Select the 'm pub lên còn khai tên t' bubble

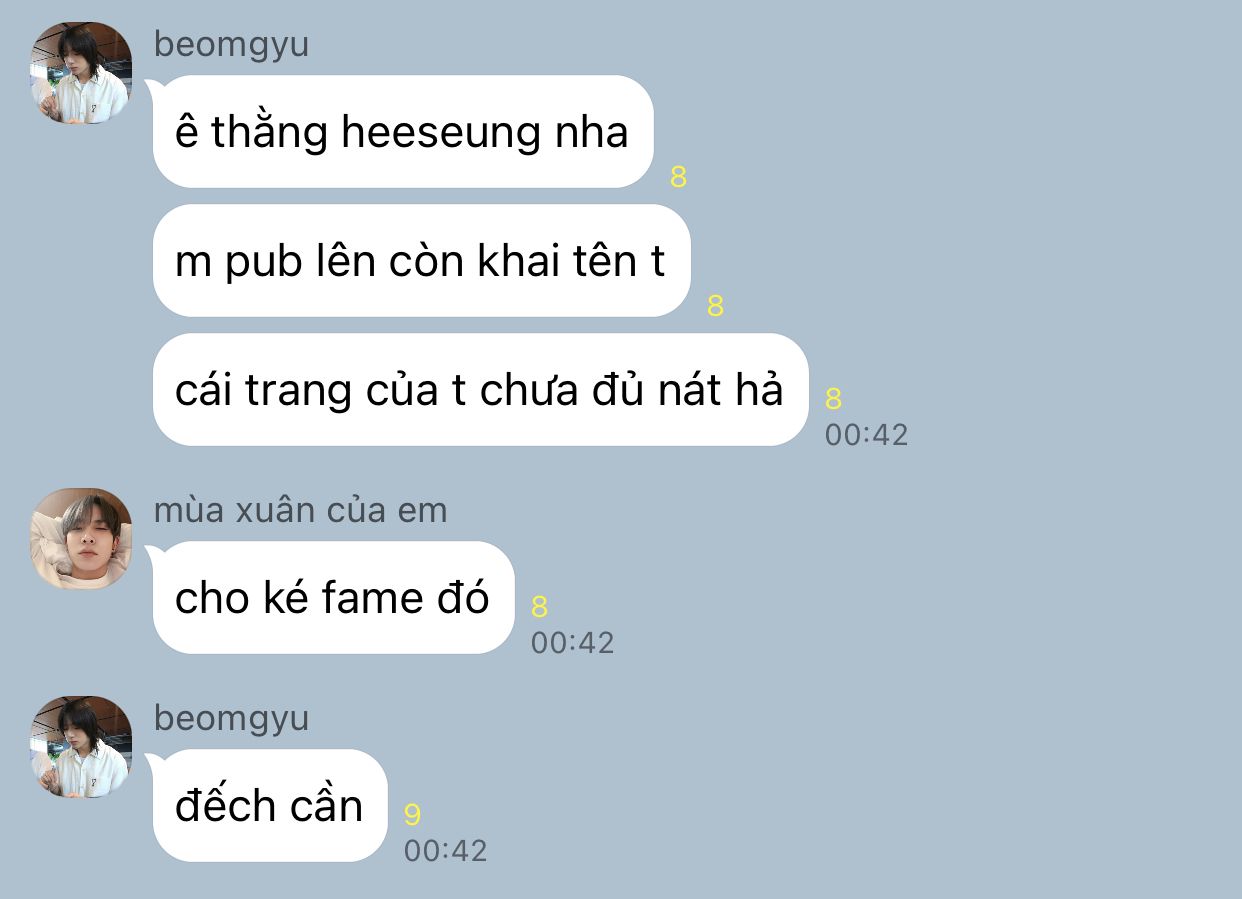(421, 261)
